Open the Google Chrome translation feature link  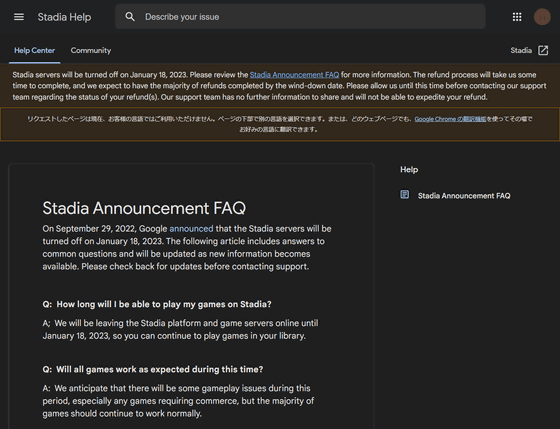450,119
